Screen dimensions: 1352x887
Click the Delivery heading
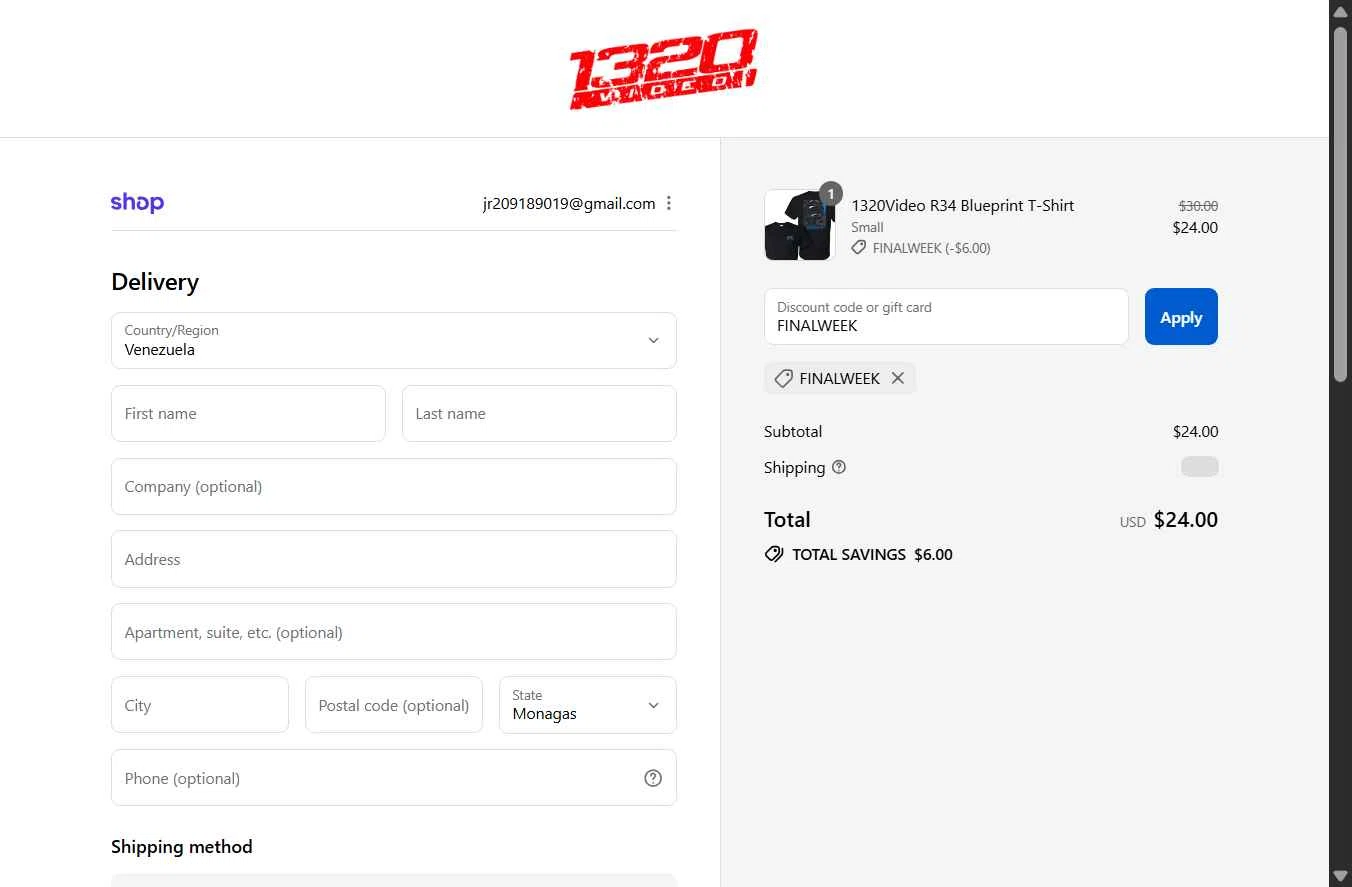coord(155,282)
